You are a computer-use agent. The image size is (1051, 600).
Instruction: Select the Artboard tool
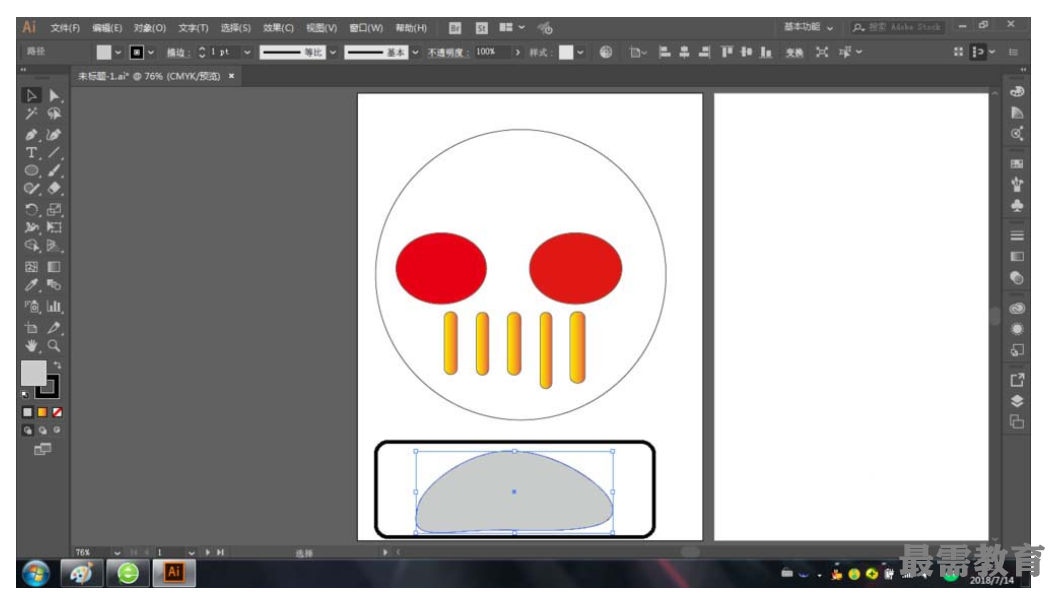pyautogui.click(x=31, y=328)
